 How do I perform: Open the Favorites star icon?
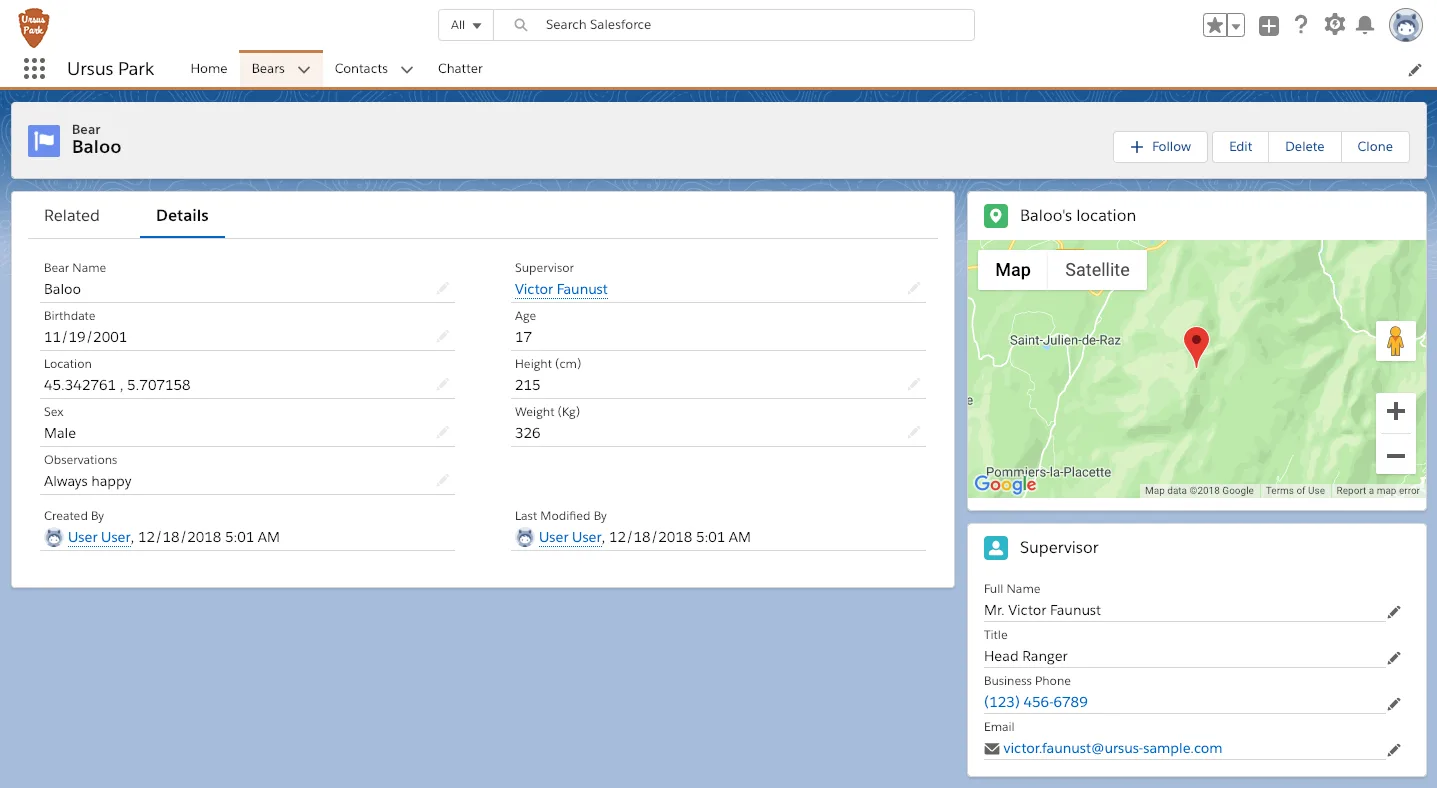pos(1214,26)
